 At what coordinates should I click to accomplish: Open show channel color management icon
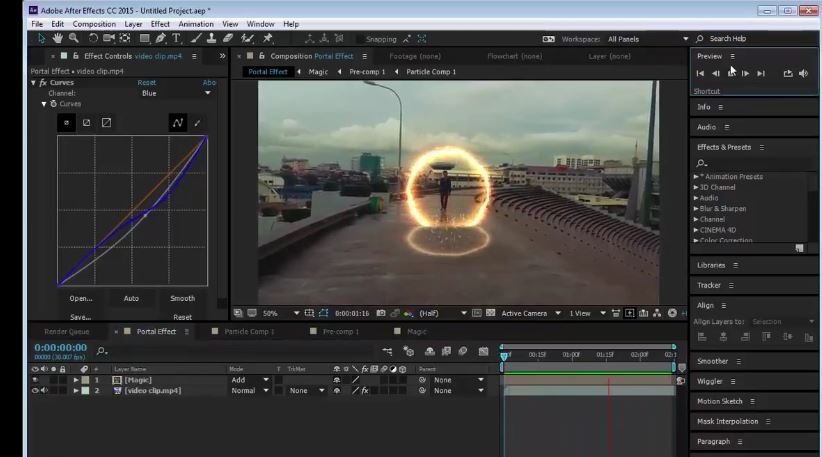coord(408,313)
